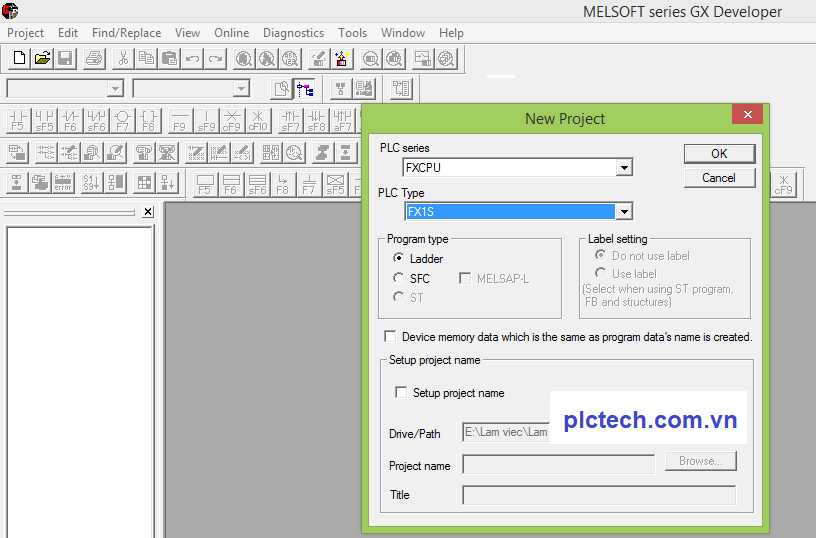Delete vertical line cF10 icon
The image size is (816, 538).
click(258, 121)
